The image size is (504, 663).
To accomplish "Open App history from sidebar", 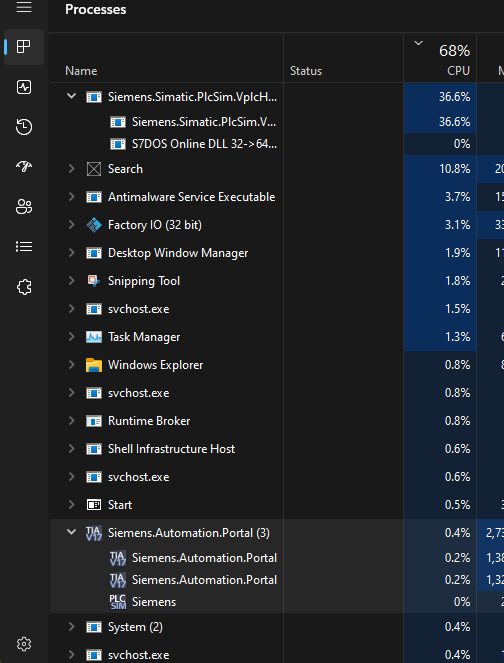I will pyautogui.click(x=24, y=127).
